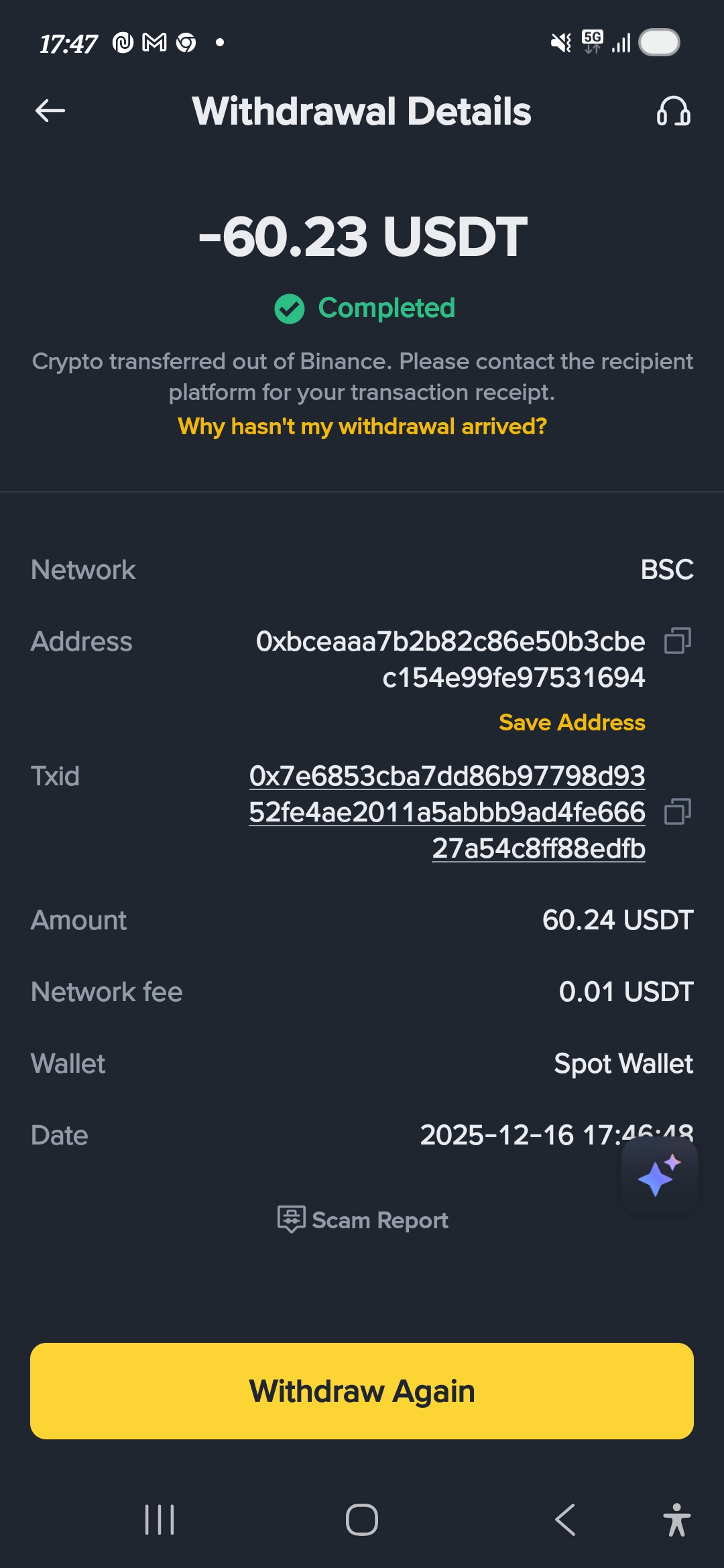Tap the green Completed checkmark
The image size is (724, 1568).
(290, 309)
